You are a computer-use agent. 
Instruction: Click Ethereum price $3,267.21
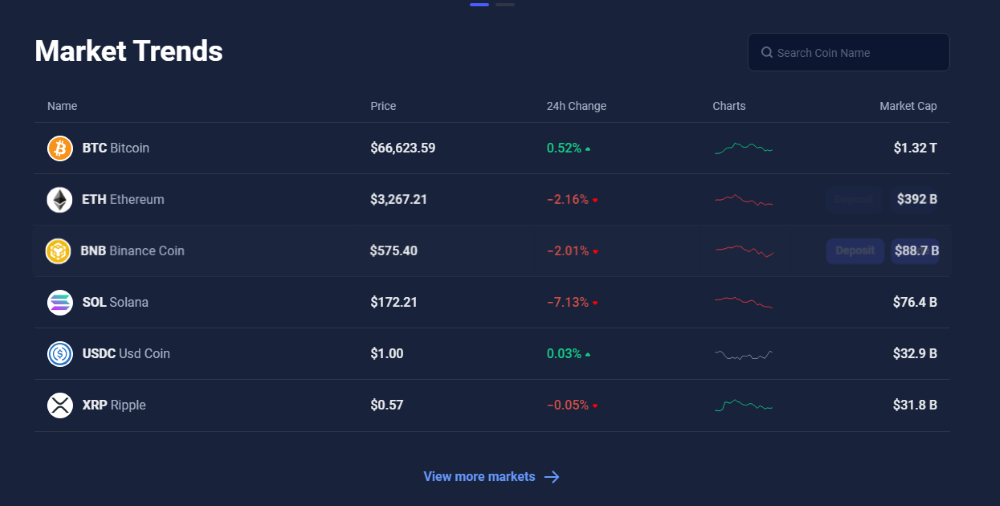pyautogui.click(x=399, y=200)
